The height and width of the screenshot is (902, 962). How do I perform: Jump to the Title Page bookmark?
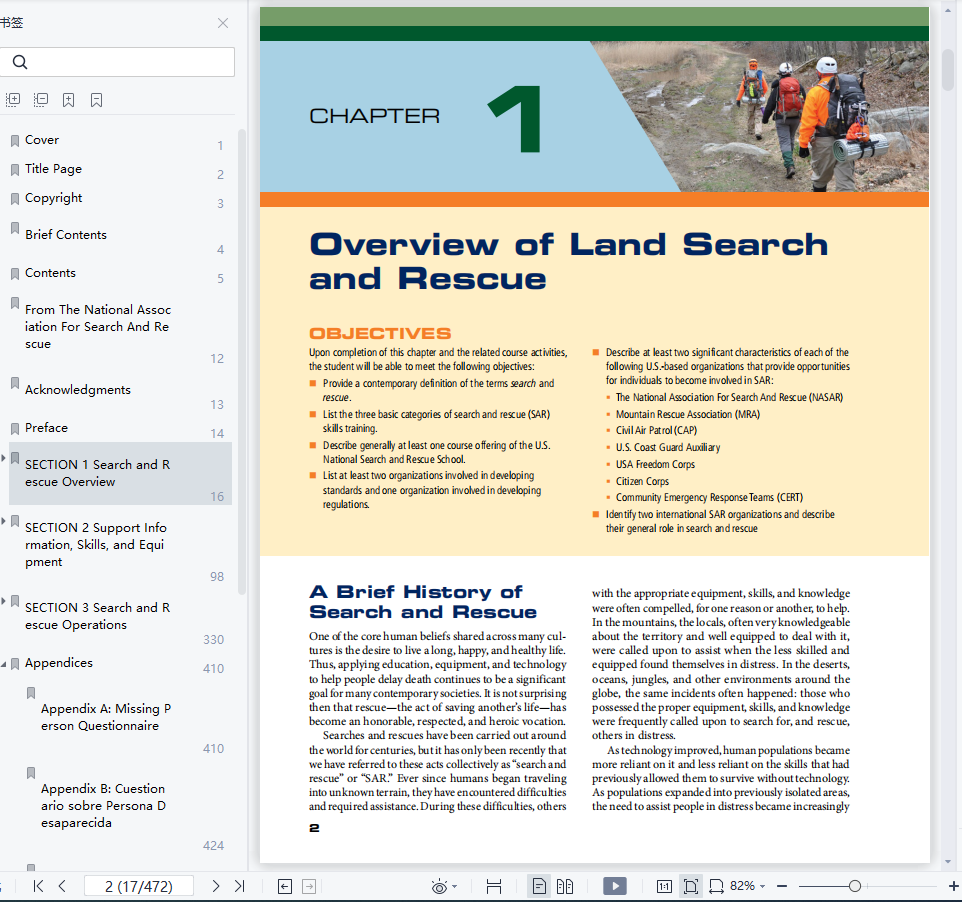point(53,169)
